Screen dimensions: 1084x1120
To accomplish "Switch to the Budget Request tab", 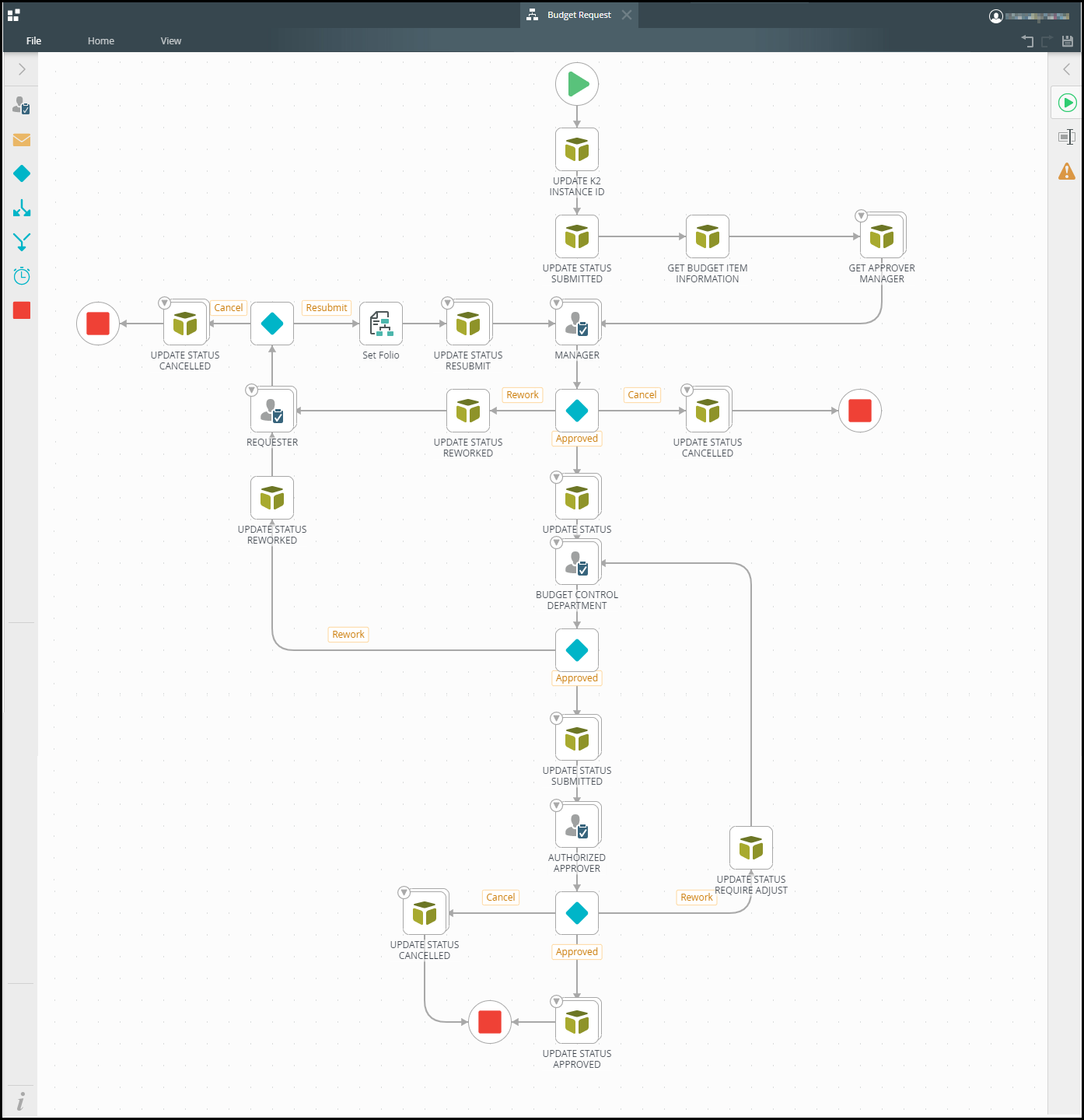I will click(x=579, y=15).
